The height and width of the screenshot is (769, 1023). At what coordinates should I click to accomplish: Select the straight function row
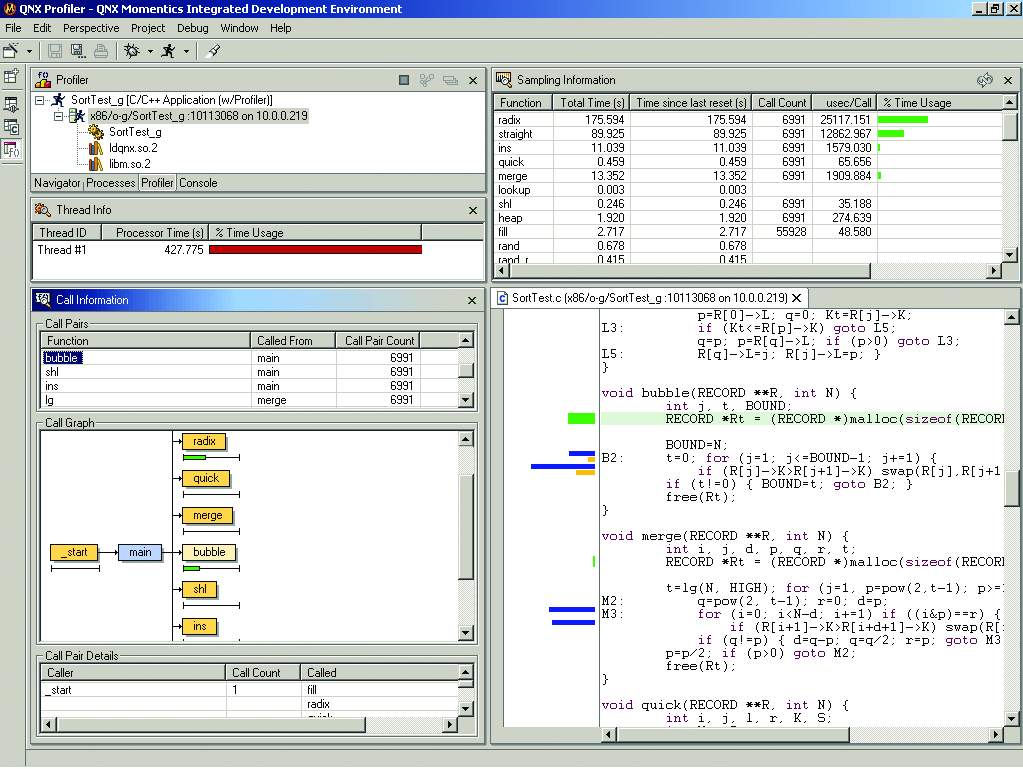[x=748, y=134]
